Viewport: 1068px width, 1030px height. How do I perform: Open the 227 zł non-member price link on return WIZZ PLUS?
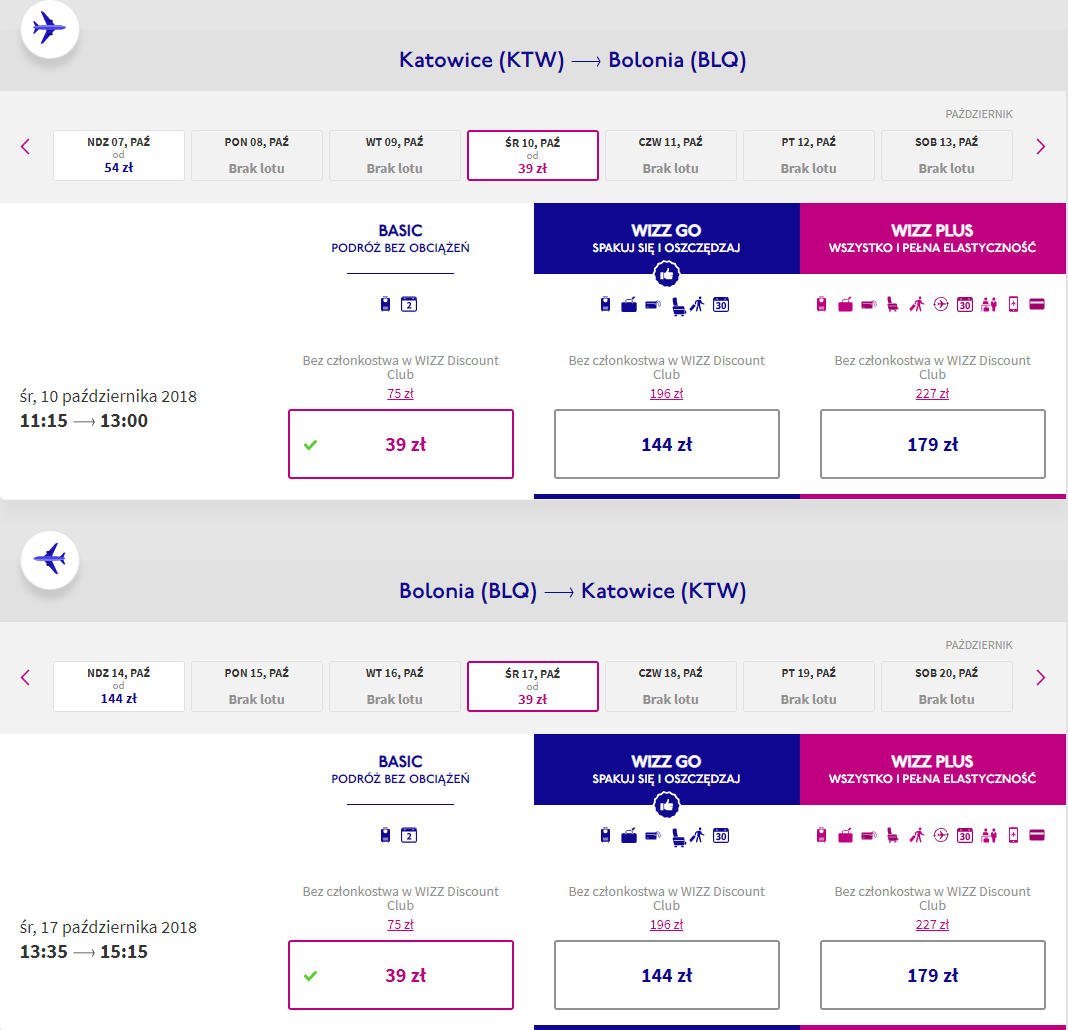932,924
